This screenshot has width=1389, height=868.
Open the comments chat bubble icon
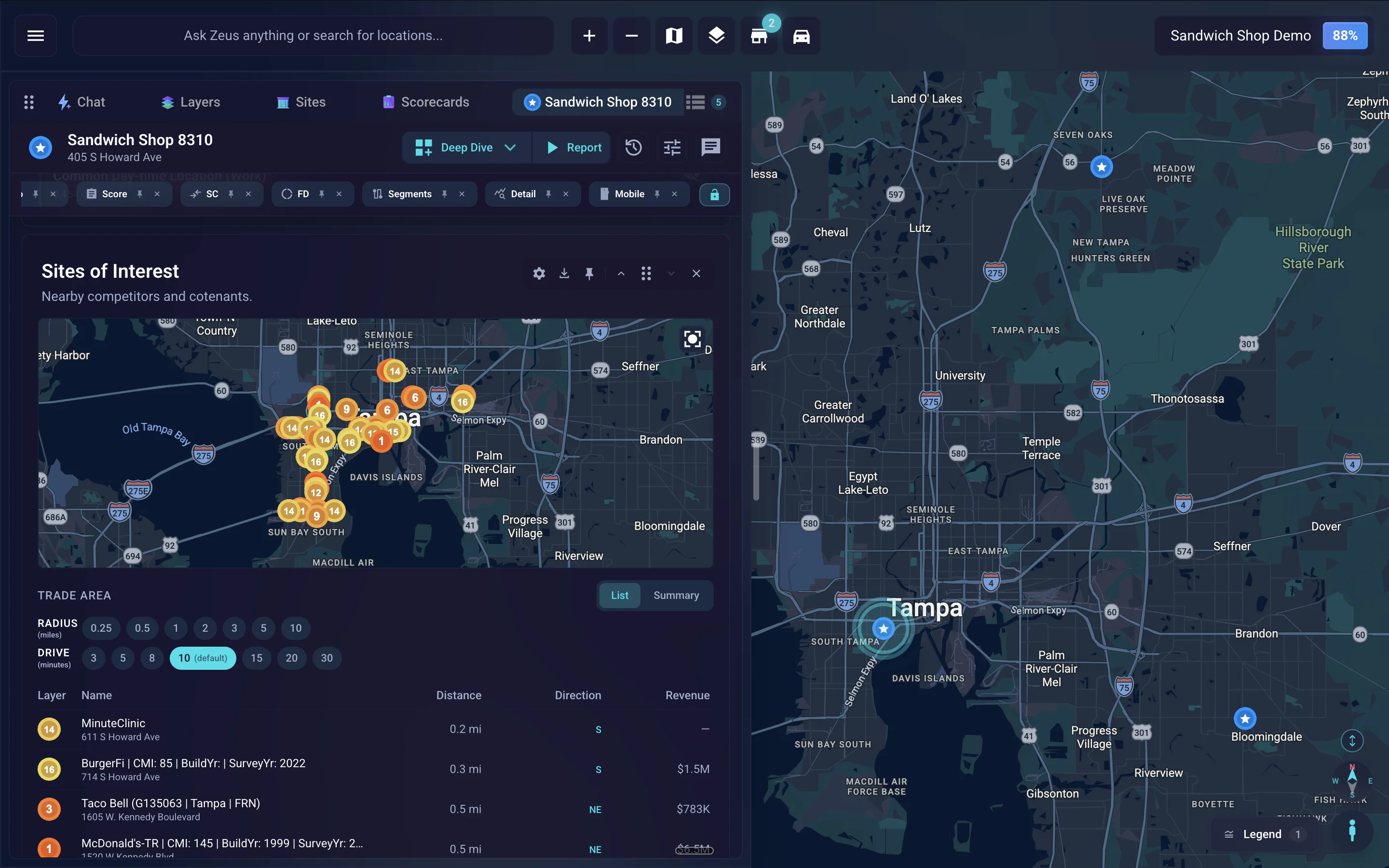point(710,148)
